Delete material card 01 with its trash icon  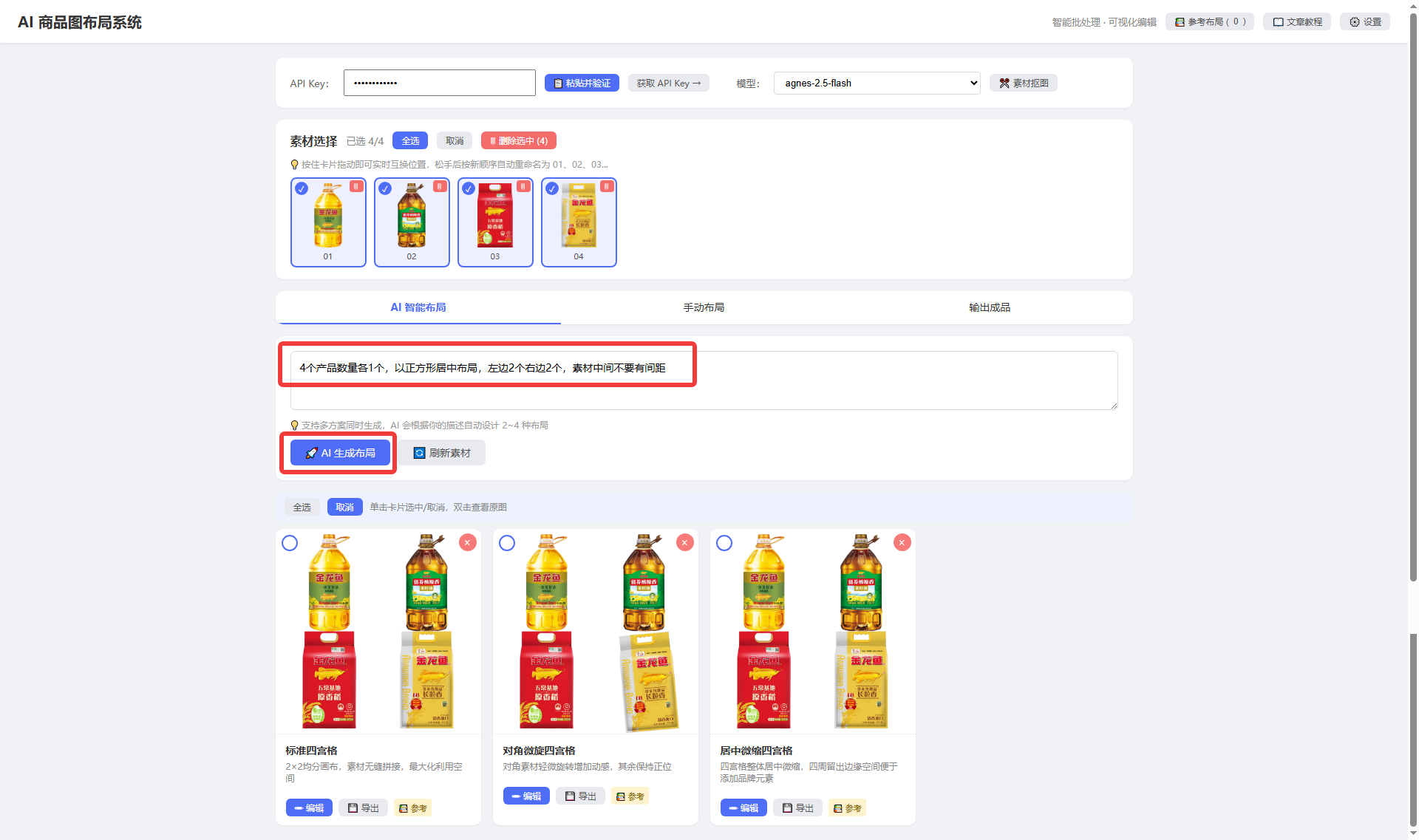[356, 187]
